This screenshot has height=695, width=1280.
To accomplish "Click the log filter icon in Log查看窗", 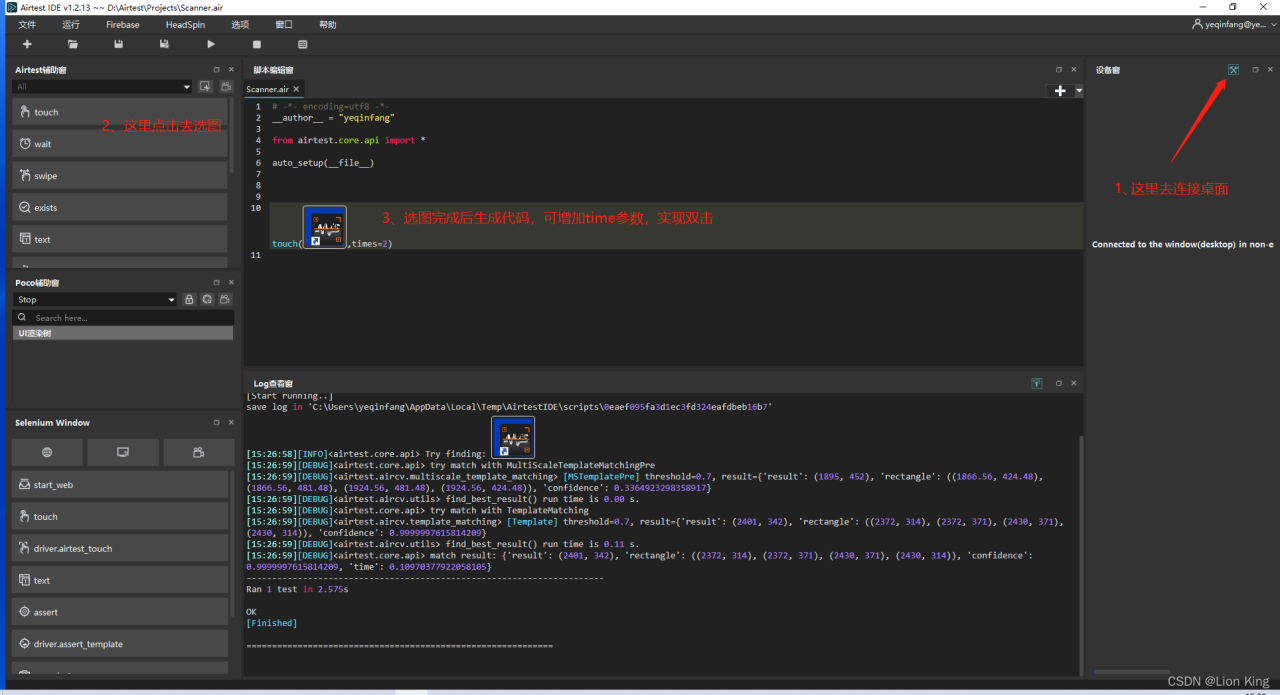I will pos(1037,383).
